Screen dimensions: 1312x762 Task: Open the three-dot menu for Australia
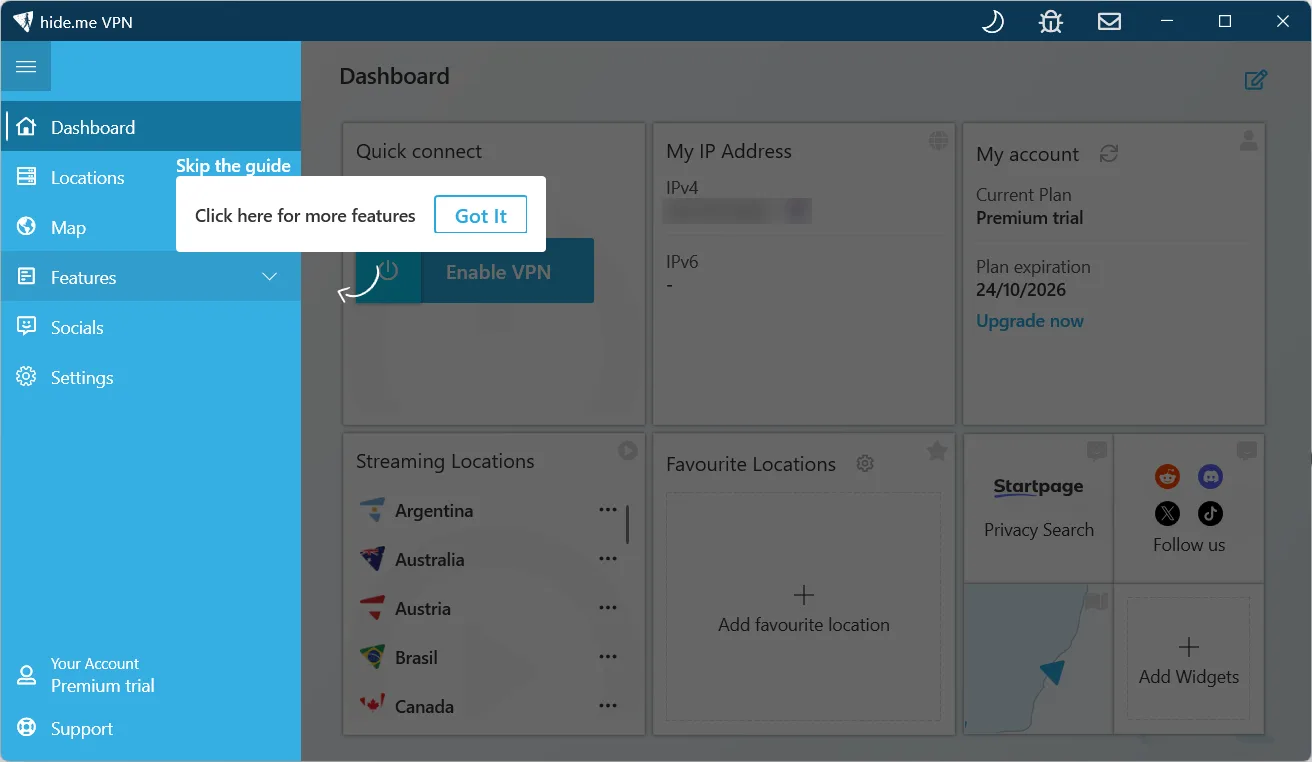(608, 559)
